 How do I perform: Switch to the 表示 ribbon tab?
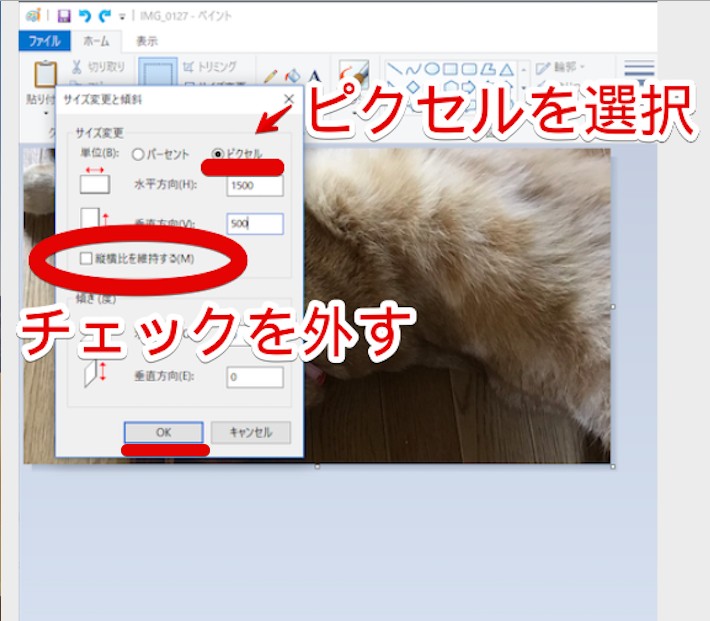click(x=146, y=41)
